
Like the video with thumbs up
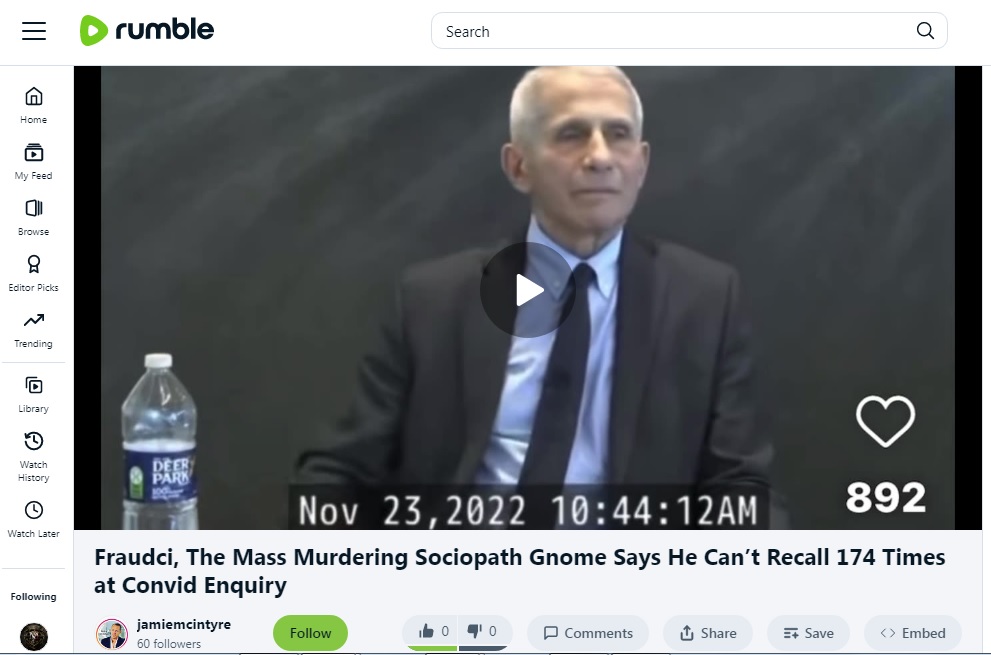point(433,632)
